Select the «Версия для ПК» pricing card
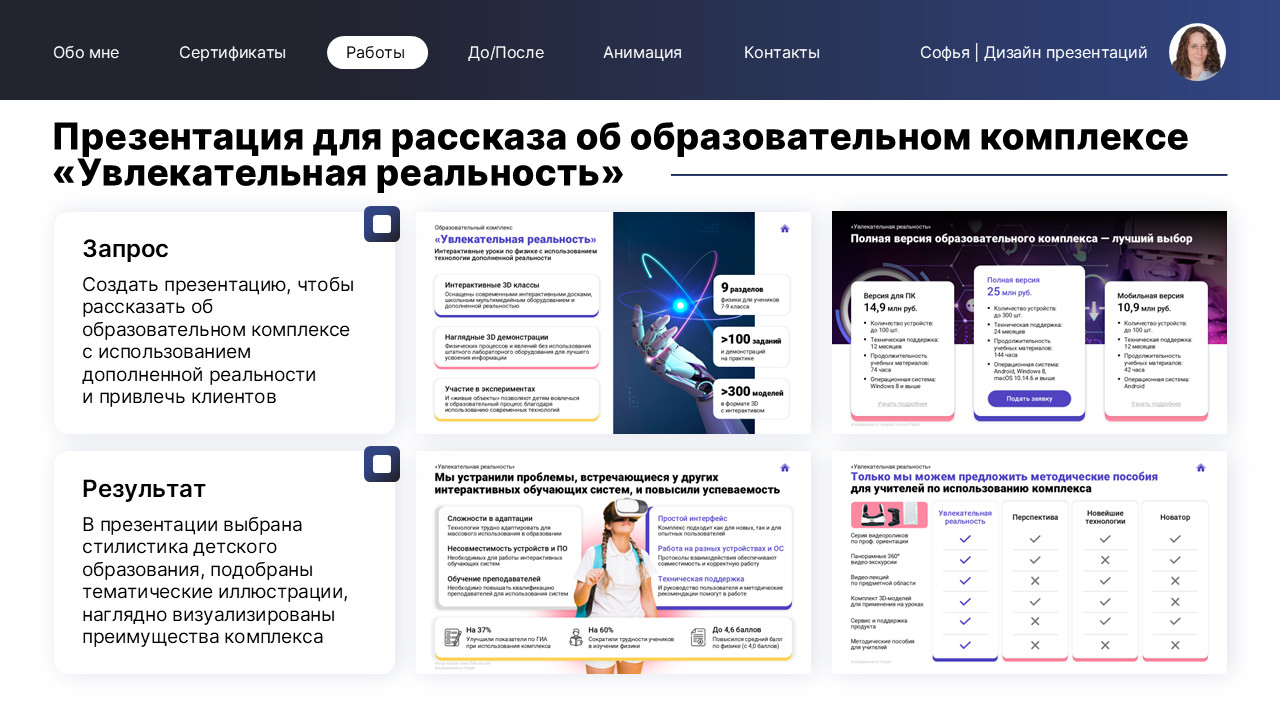This screenshot has width=1280, height=720. (904, 349)
